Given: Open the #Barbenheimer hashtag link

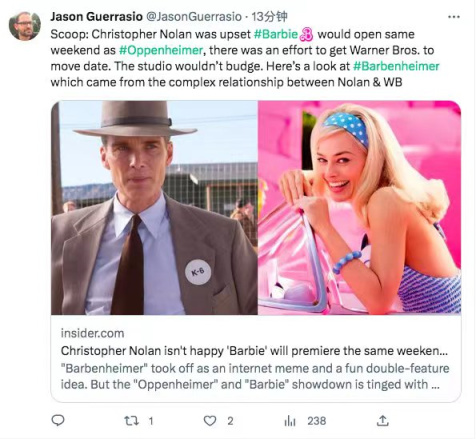Looking at the screenshot, I should [396, 66].
